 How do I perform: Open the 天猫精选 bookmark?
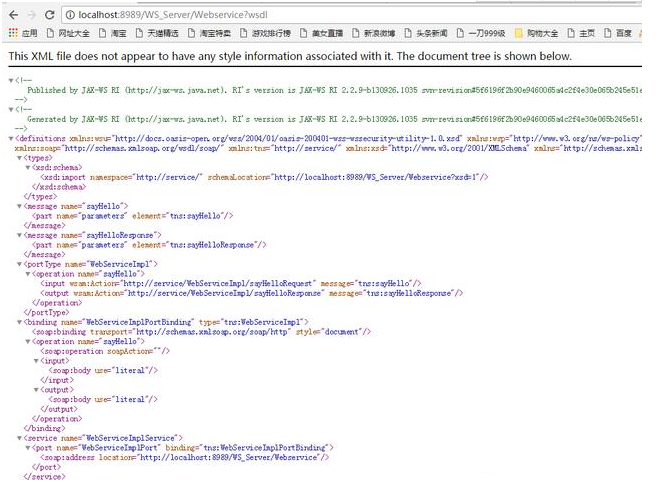pos(157,33)
